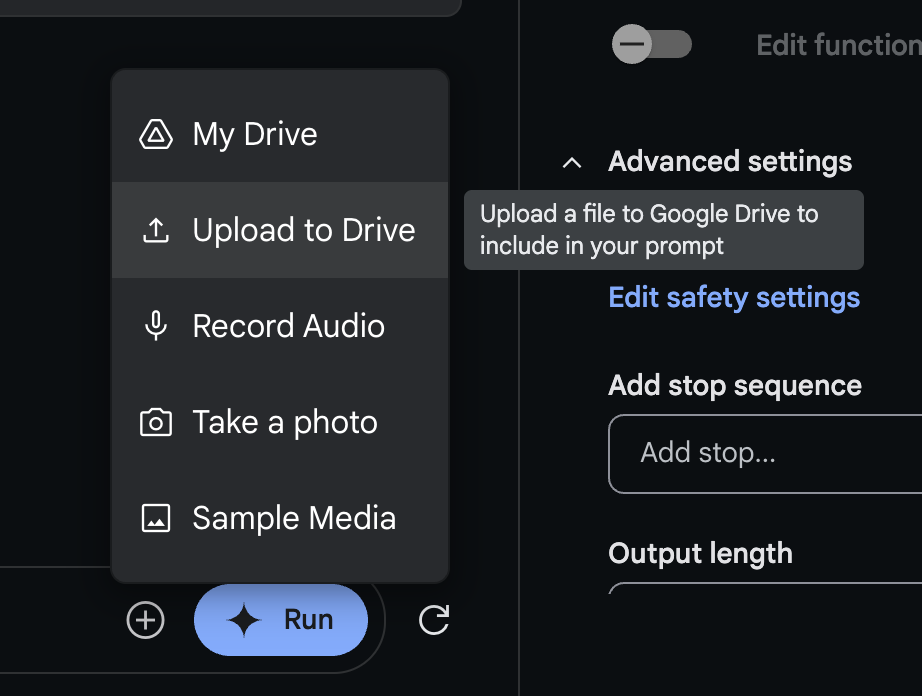Toggle the Edit function switch
This screenshot has width=922, height=696.
(652, 44)
